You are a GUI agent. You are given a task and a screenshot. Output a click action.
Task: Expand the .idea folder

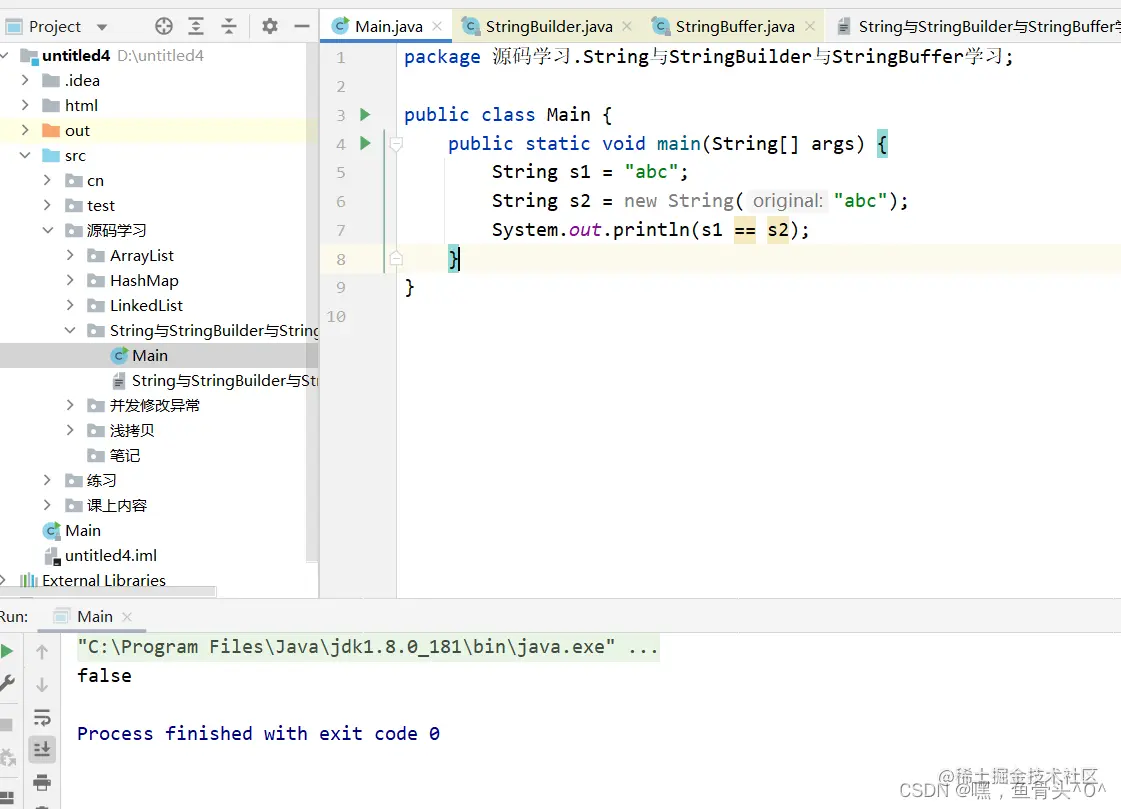click(x=25, y=80)
